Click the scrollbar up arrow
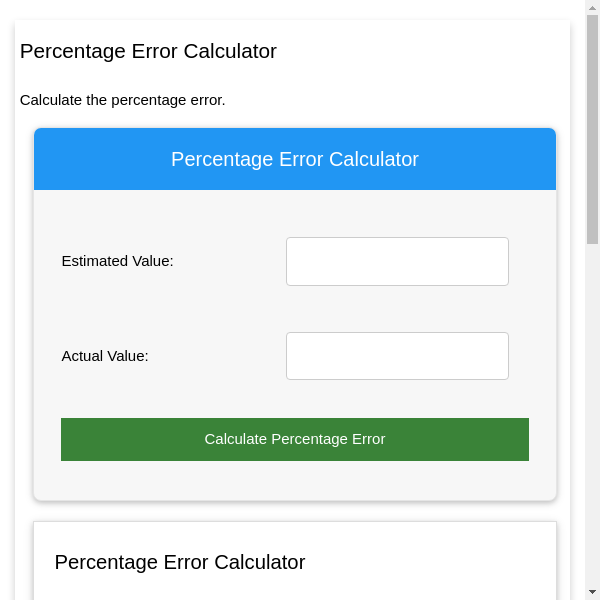The image size is (600, 600). tap(592, 7)
